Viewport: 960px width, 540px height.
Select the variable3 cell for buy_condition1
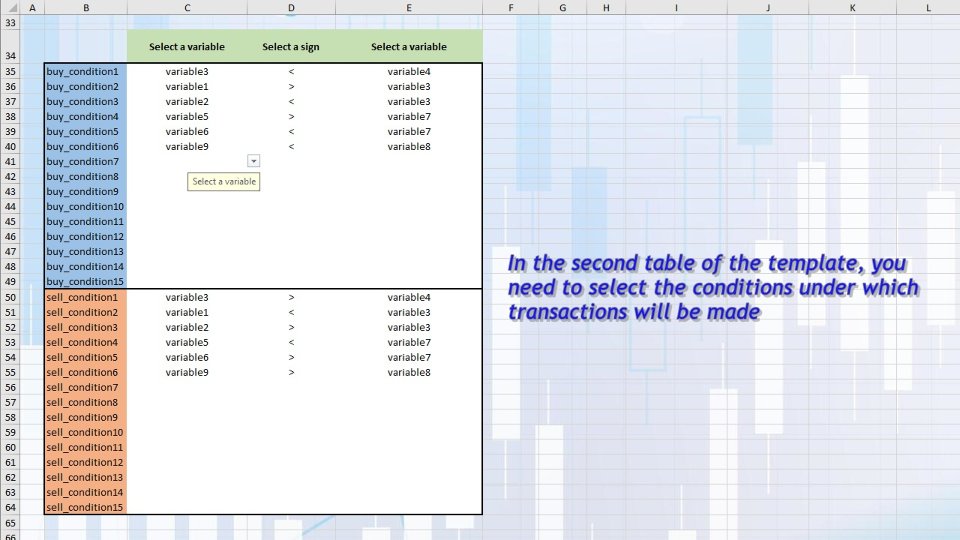click(x=187, y=72)
